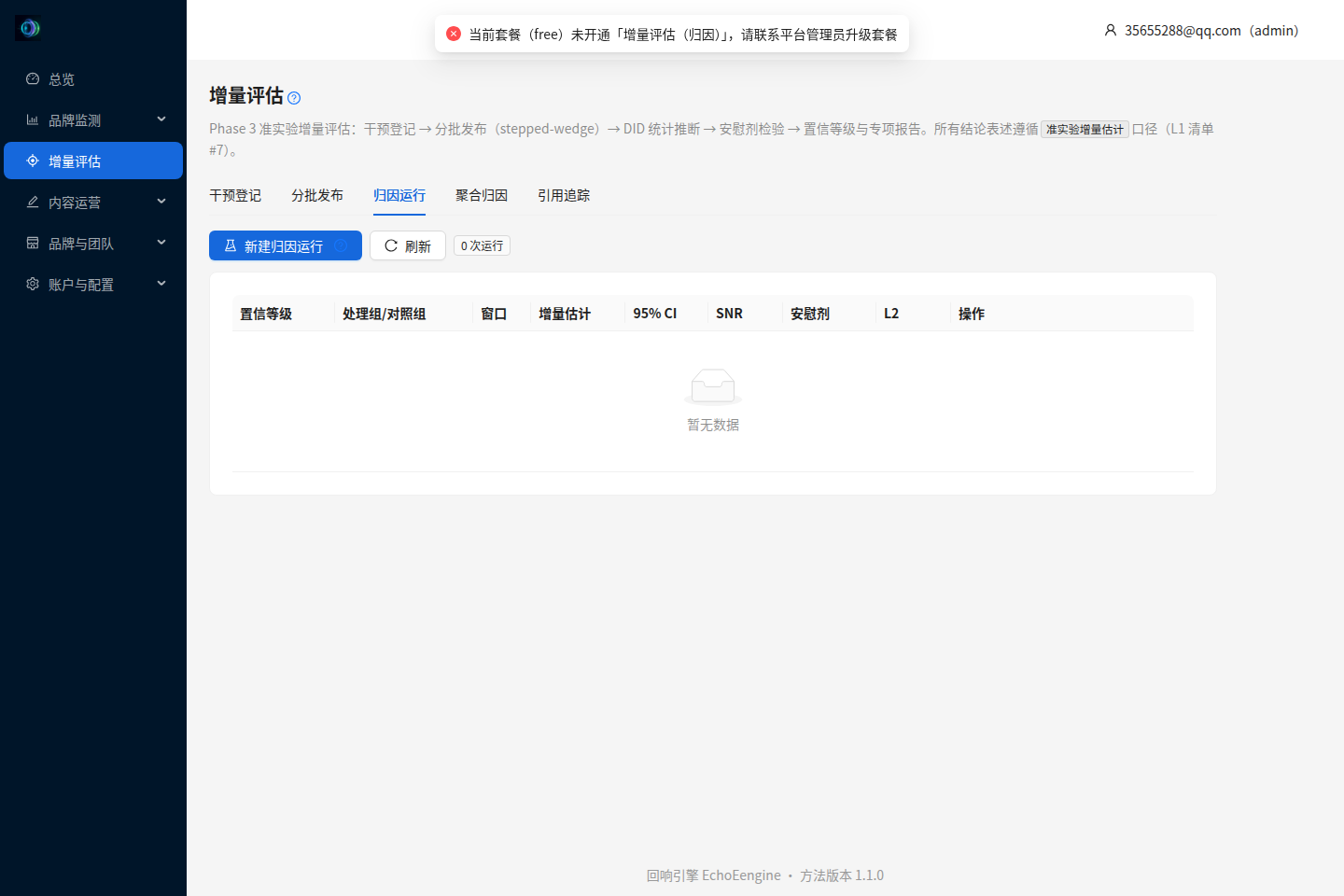Switch to the 干预登记 tab
This screenshot has height=896, width=1344.
pyautogui.click(x=235, y=196)
